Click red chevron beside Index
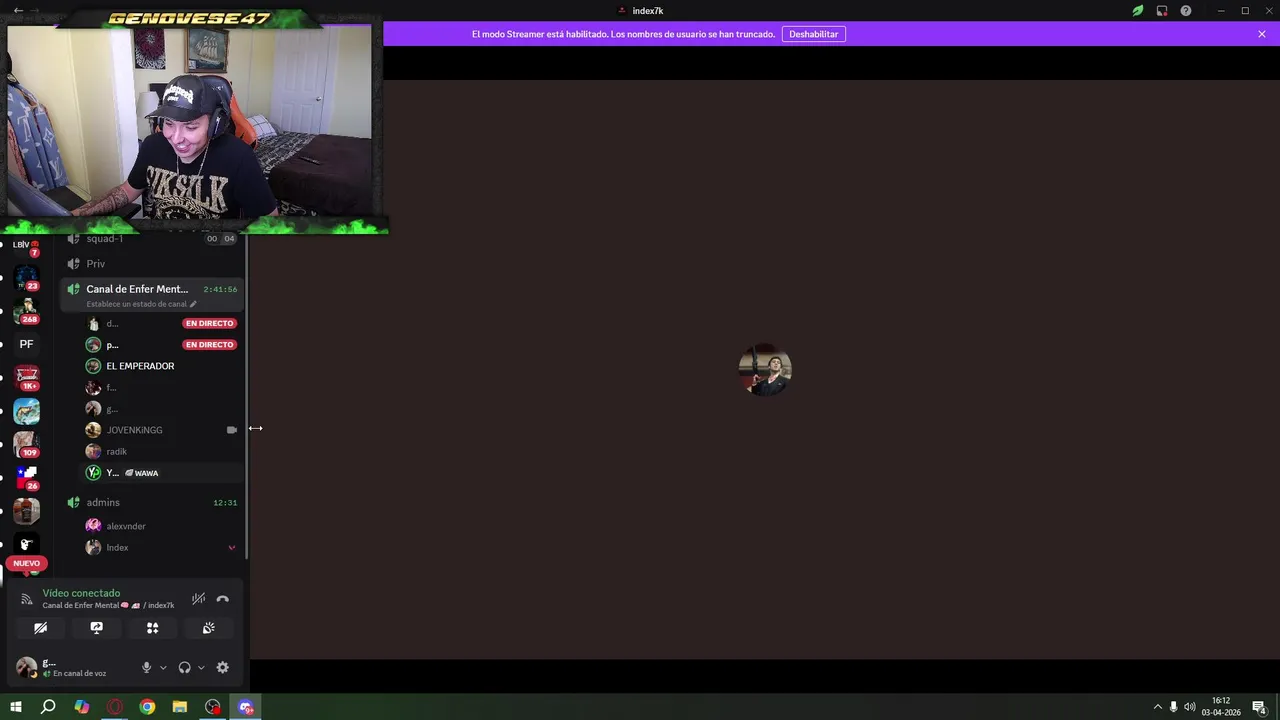 coord(232,548)
